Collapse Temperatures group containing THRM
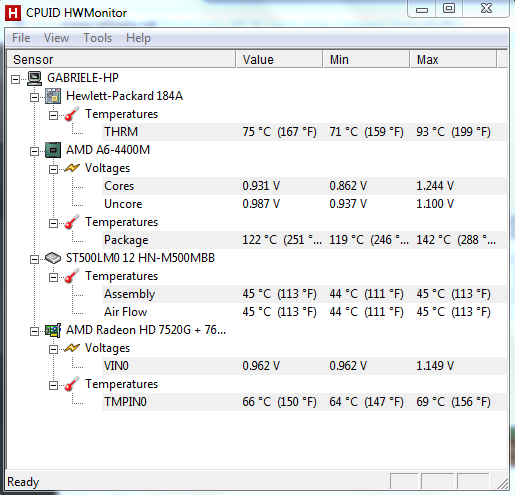This screenshot has width=515, height=495. point(53,115)
